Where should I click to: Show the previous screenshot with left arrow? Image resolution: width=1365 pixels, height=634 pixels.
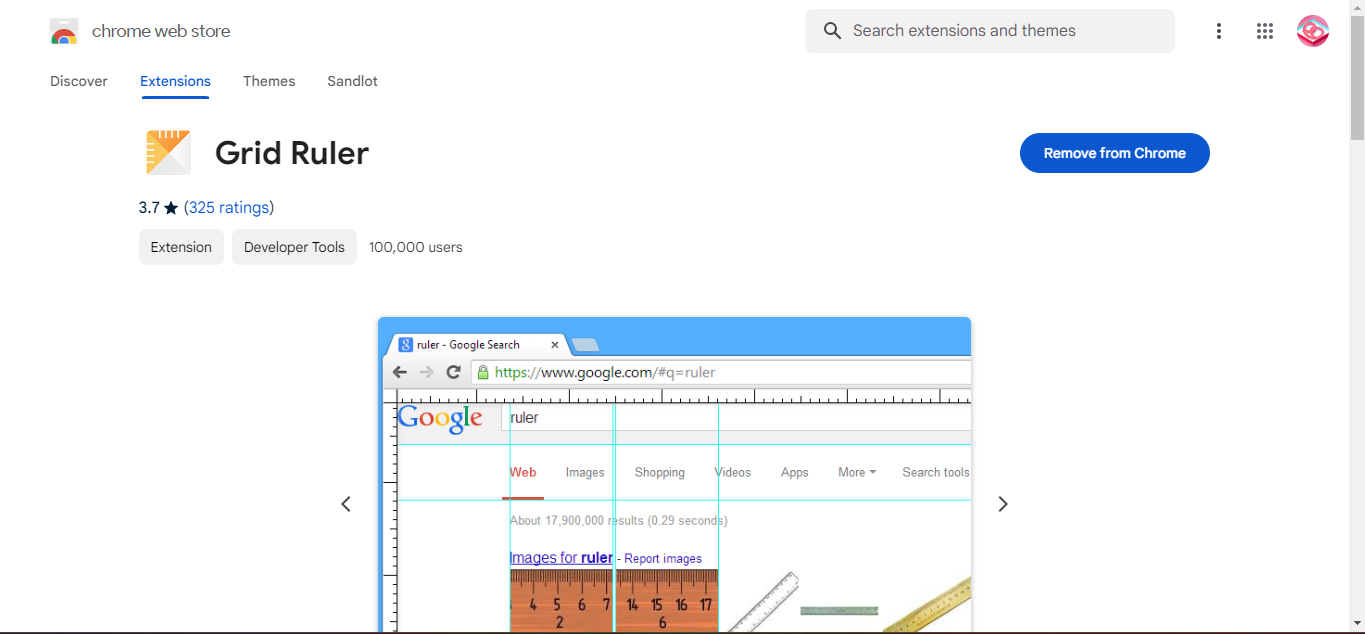(346, 504)
